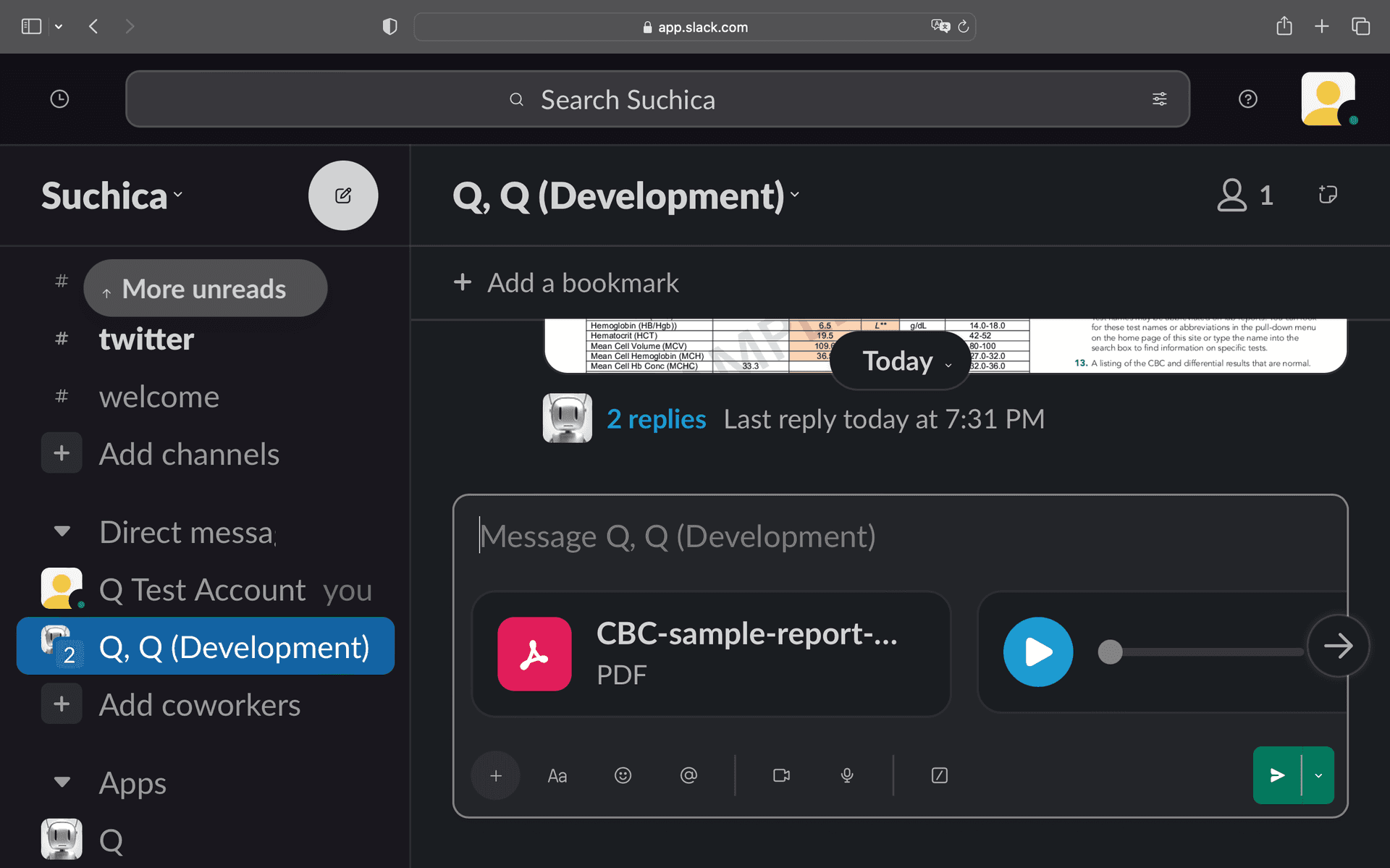Toggle your profile status avatar
The height and width of the screenshot is (868, 1390).
1327,98
